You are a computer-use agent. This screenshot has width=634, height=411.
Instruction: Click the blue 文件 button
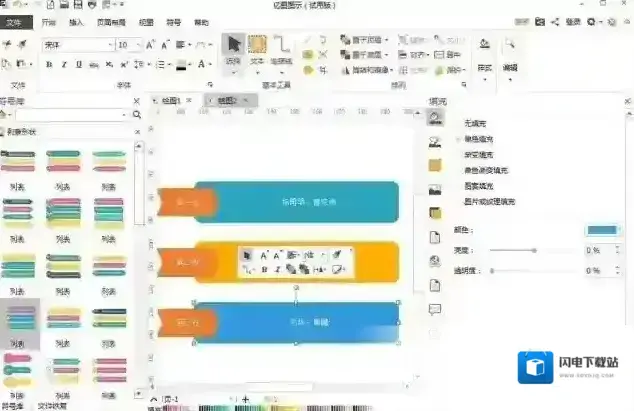(x=18, y=21)
